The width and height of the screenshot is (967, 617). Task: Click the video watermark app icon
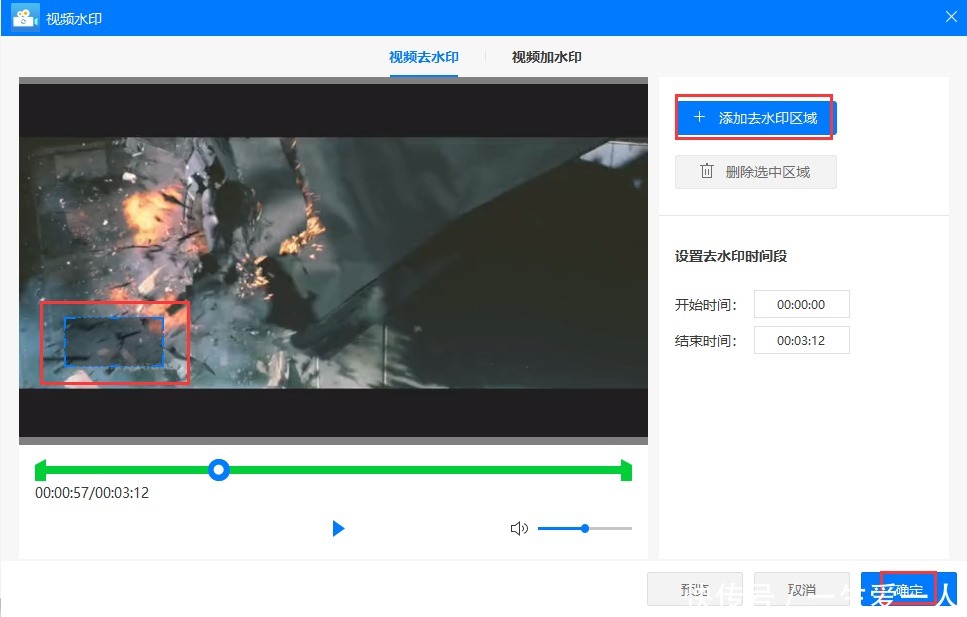(x=25, y=18)
